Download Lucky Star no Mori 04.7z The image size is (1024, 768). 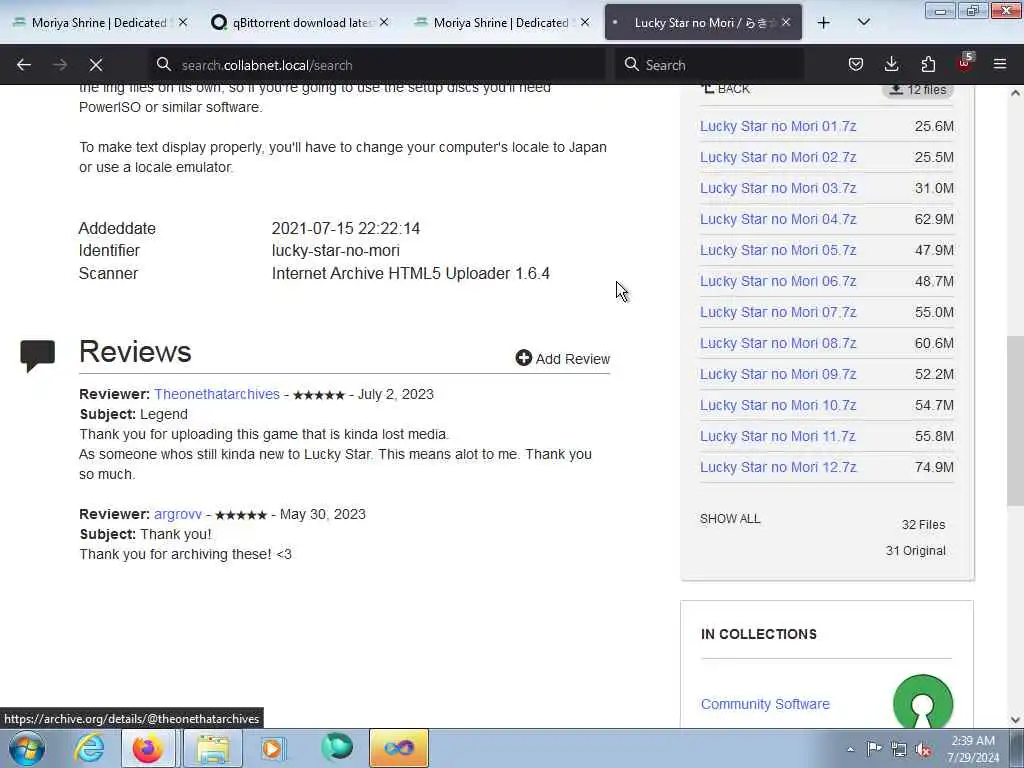pos(778,219)
